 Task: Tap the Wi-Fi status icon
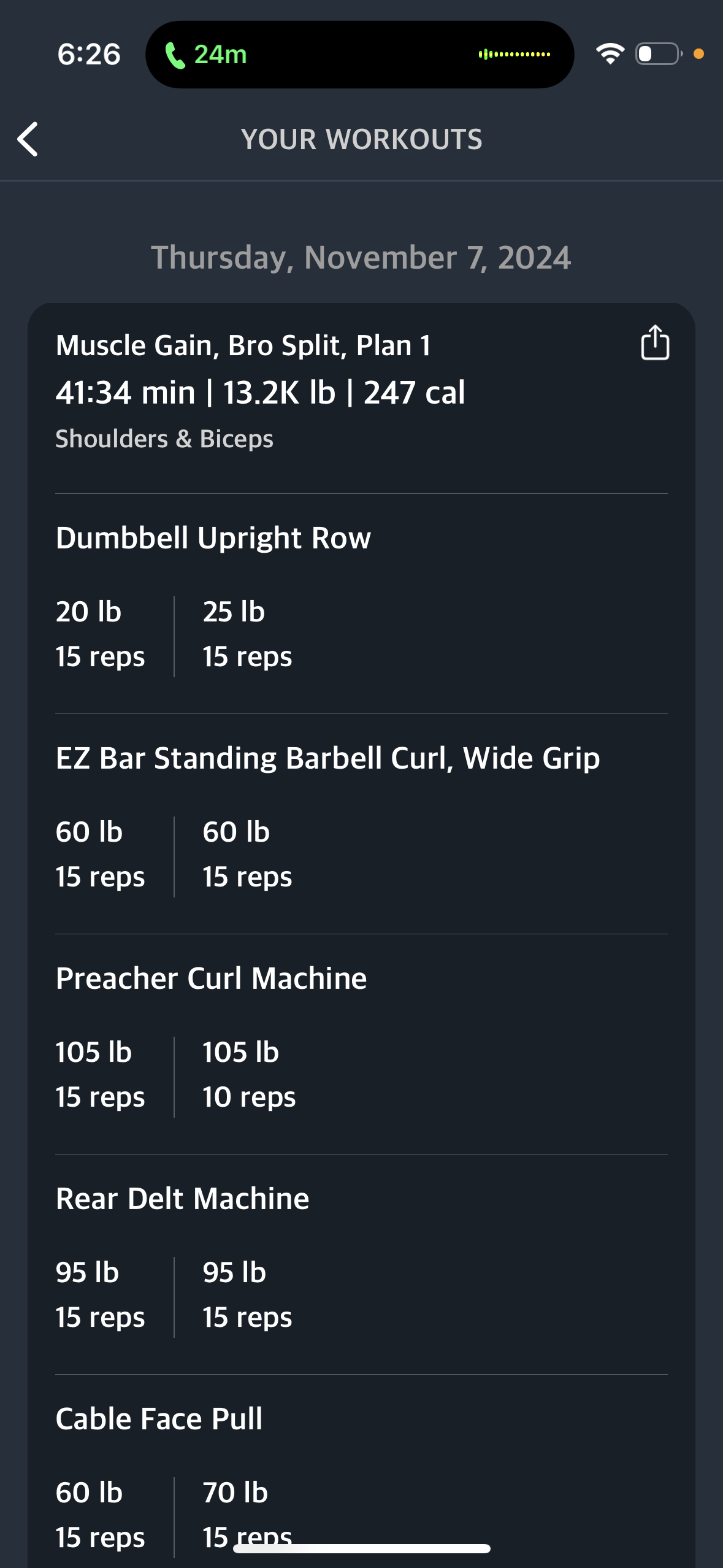(x=610, y=54)
